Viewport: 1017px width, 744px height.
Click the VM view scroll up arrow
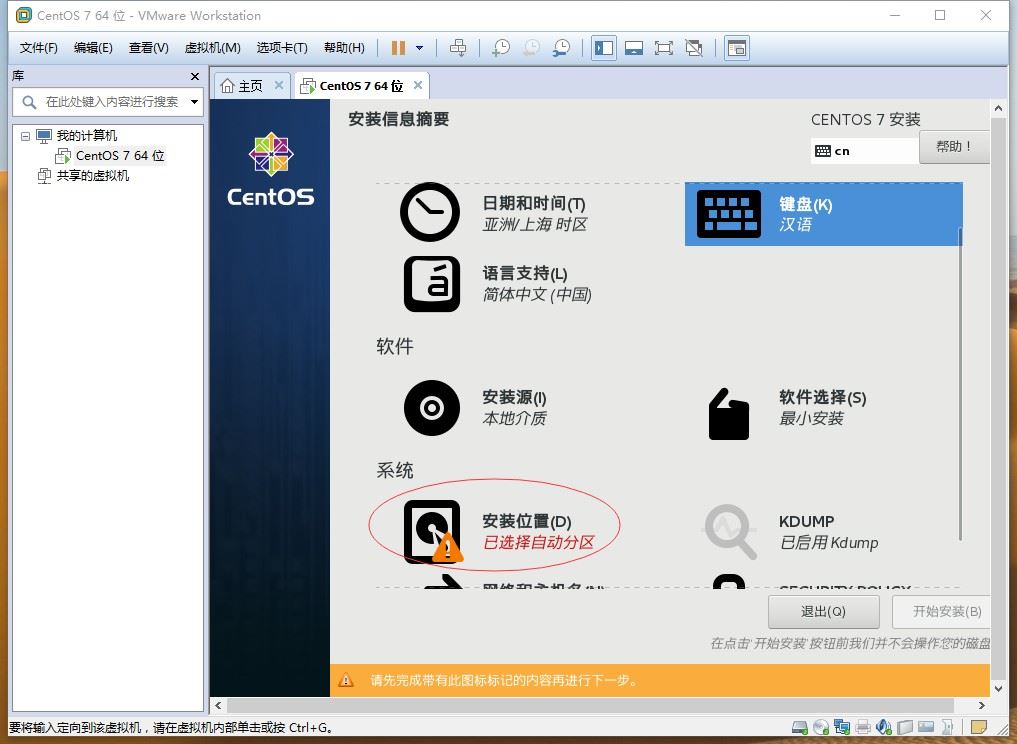[999, 109]
